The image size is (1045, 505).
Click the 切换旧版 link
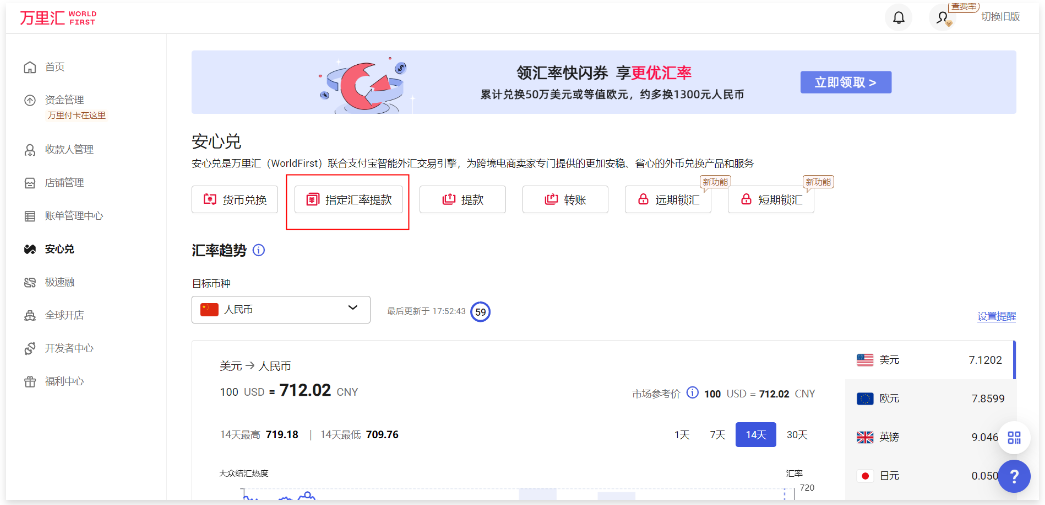(1000, 17)
